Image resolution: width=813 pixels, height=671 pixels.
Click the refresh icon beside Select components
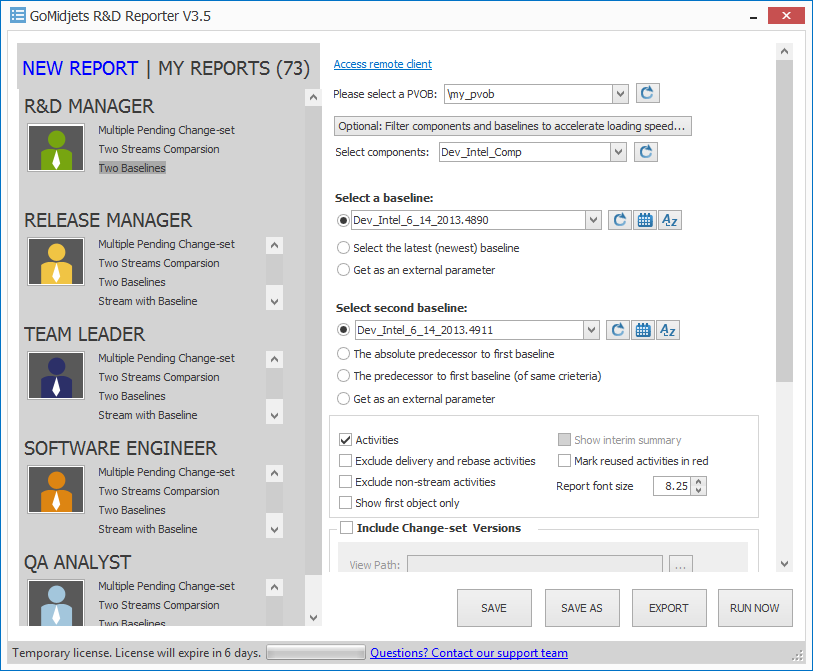647,152
